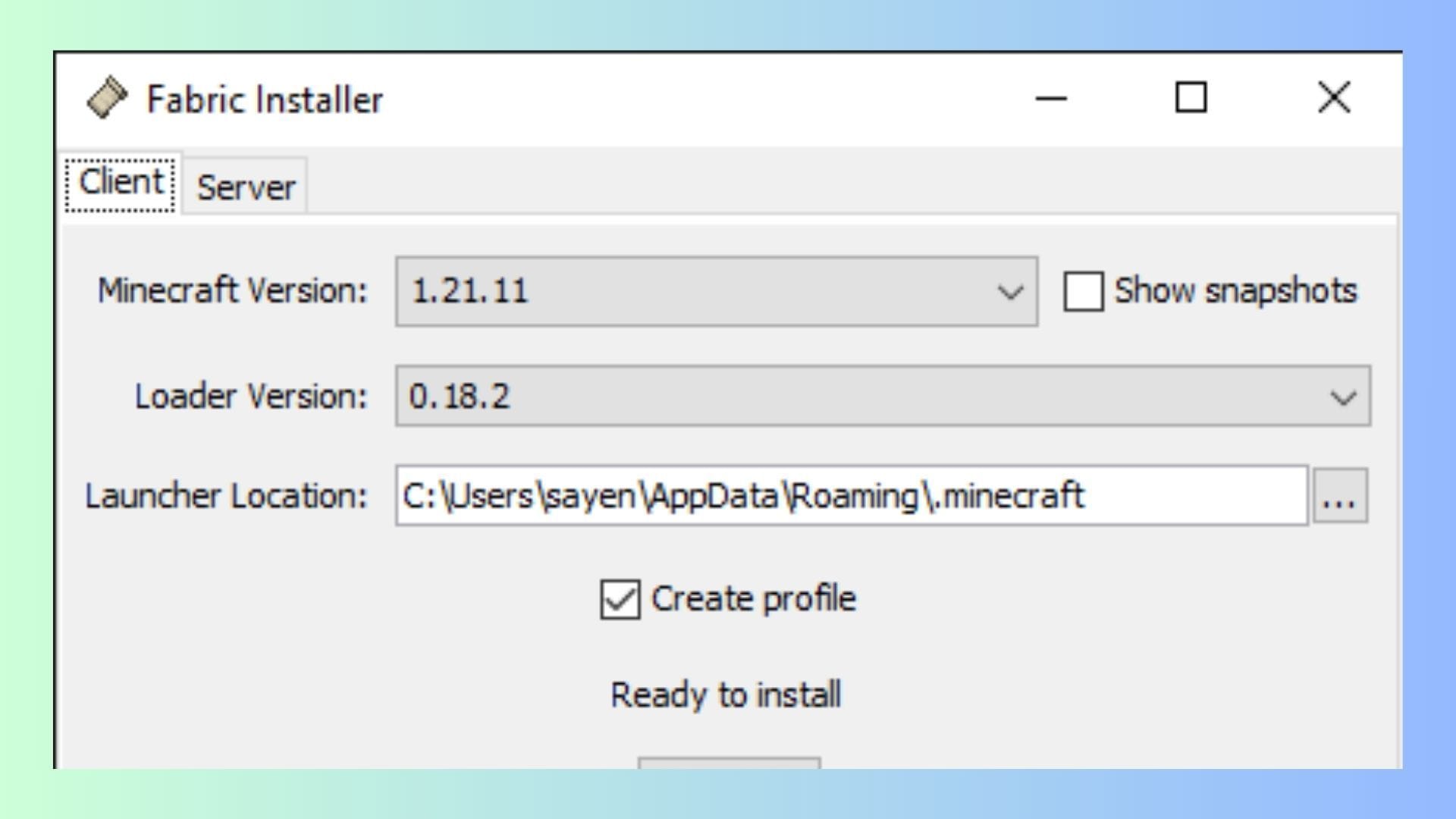
Task: Switch to the Server tab
Action: (245, 187)
